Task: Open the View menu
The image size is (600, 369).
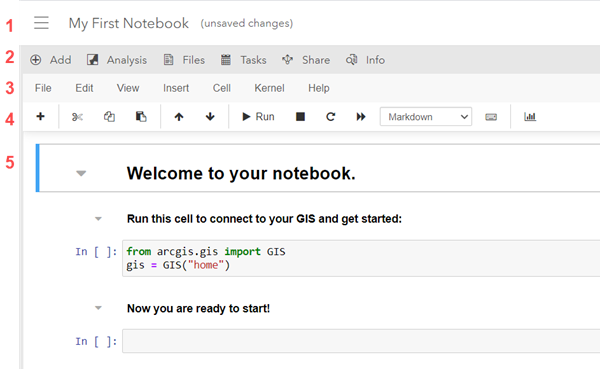Action: pyautogui.click(x=128, y=88)
